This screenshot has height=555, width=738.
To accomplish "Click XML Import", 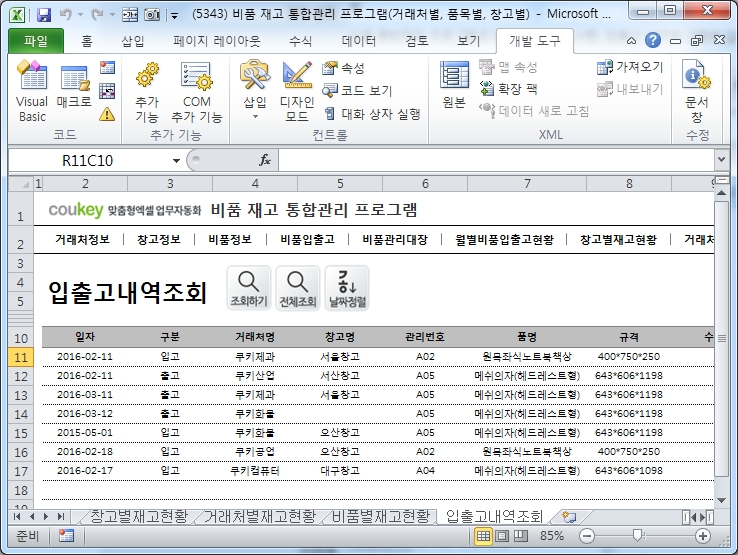I will point(630,67).
